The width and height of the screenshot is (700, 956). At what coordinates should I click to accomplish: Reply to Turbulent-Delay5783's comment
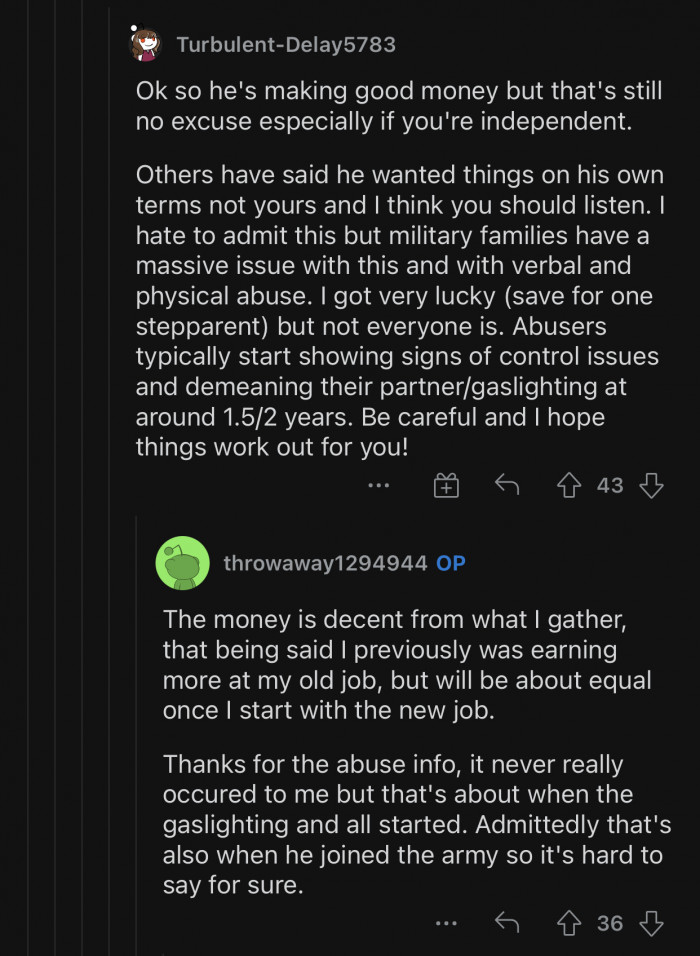tap(507, 486)
